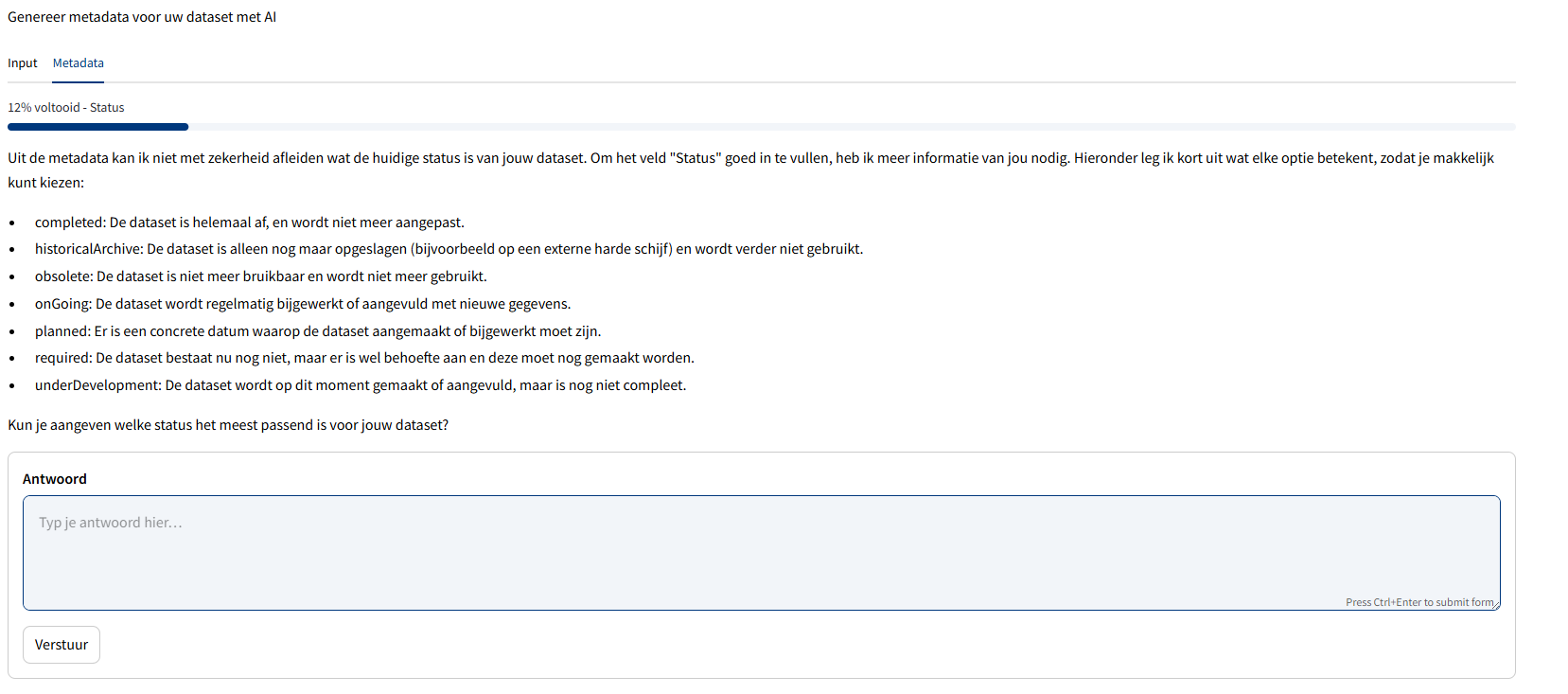Click the '12% voltooid - Status' label
The width and height of the screenshot is (1568, 694).
(x=66, y=108)
